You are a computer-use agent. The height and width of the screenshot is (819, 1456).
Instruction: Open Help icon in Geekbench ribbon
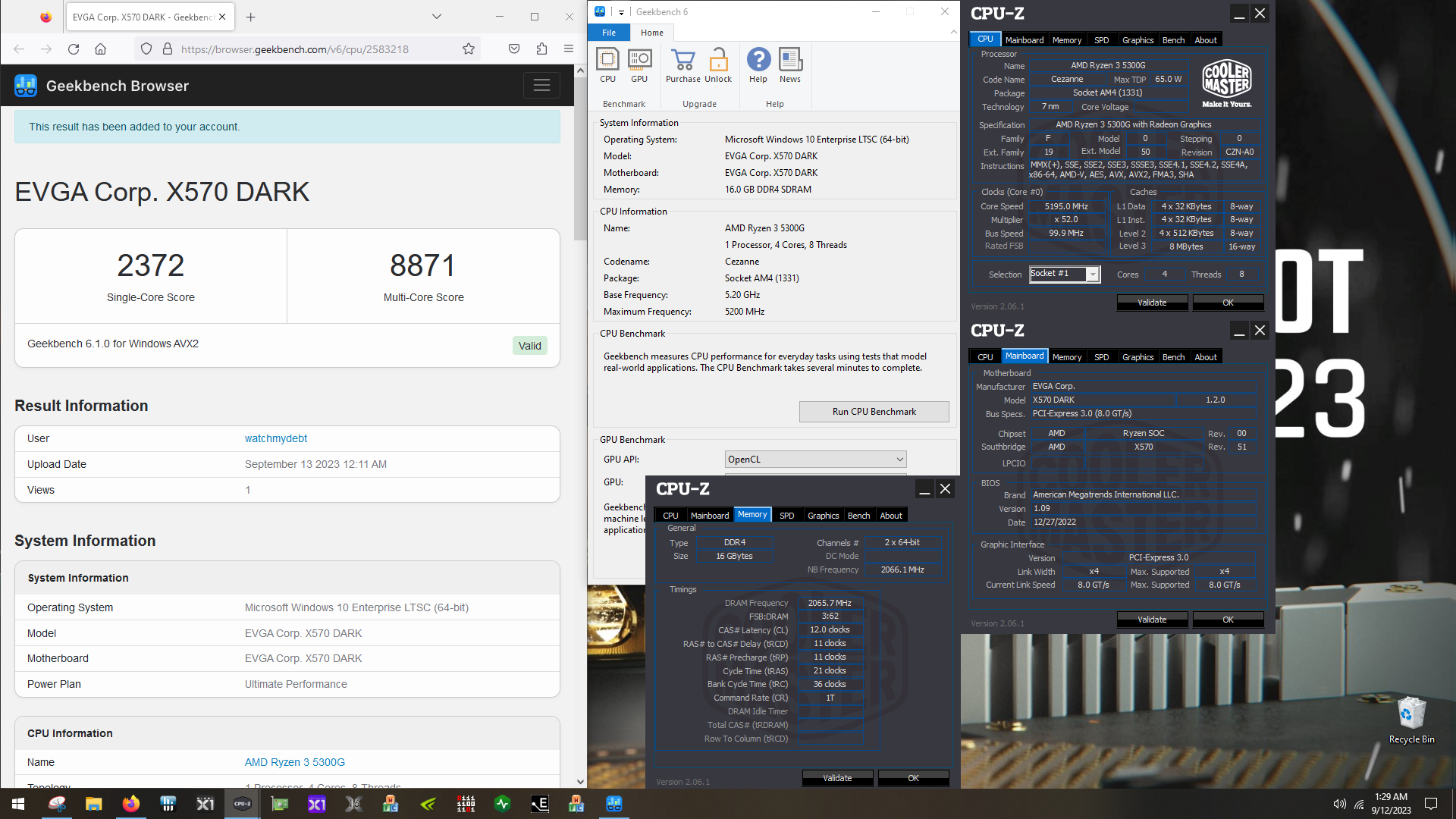coord(758,65)
